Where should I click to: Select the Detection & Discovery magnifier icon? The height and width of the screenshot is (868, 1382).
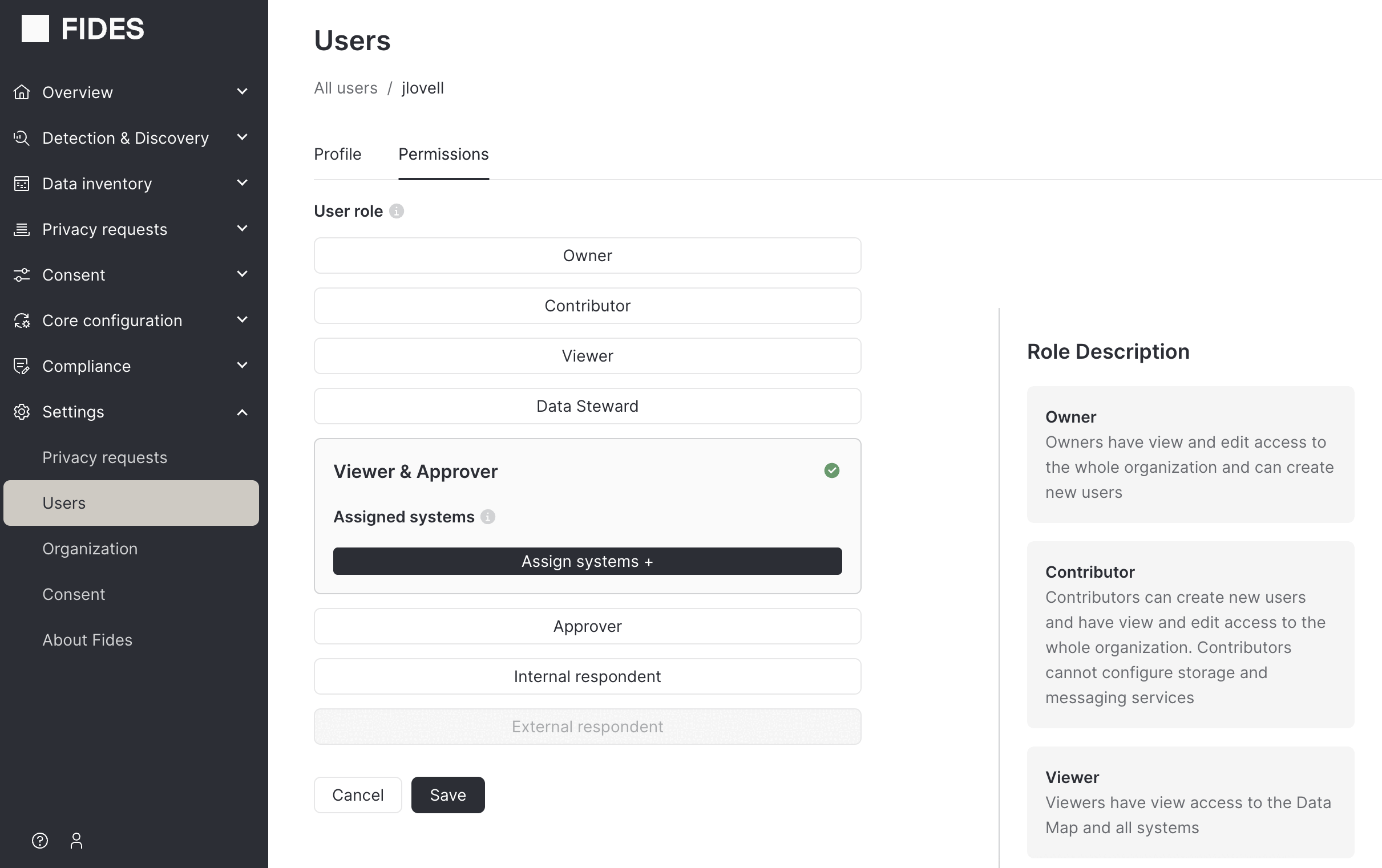22,137
